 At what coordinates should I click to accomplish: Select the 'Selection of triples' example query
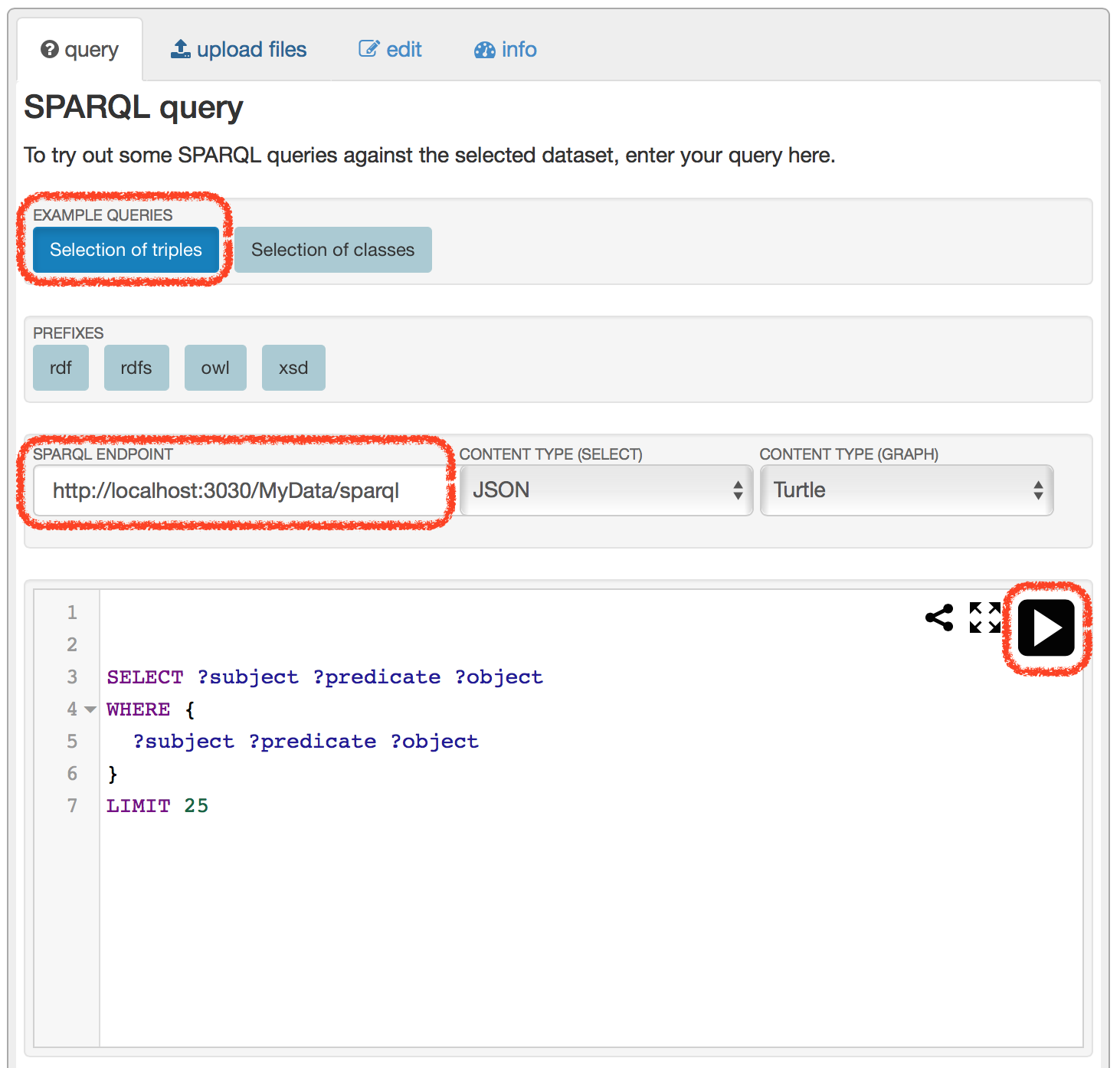125,250
